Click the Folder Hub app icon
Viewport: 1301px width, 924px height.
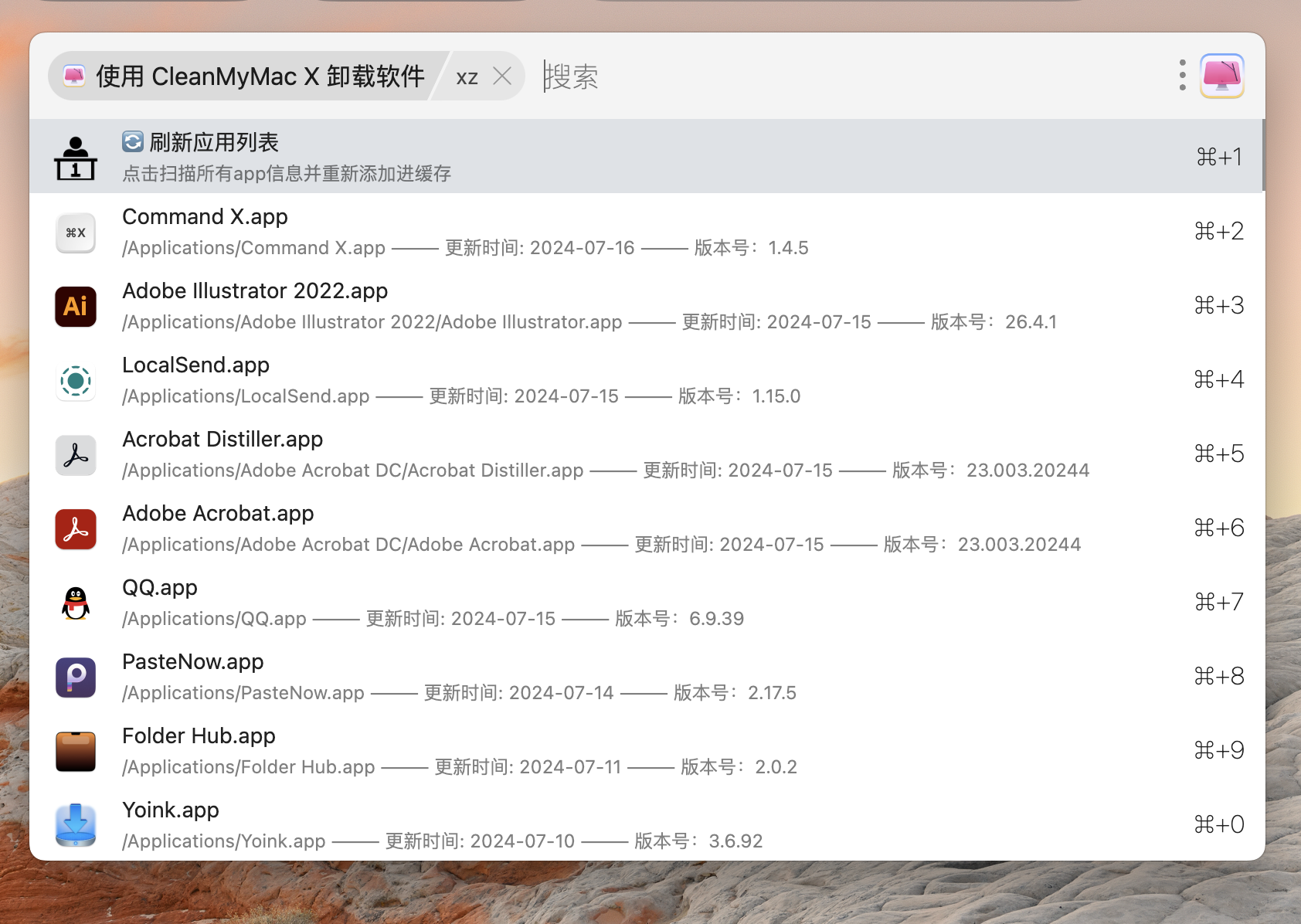(76, 752)
